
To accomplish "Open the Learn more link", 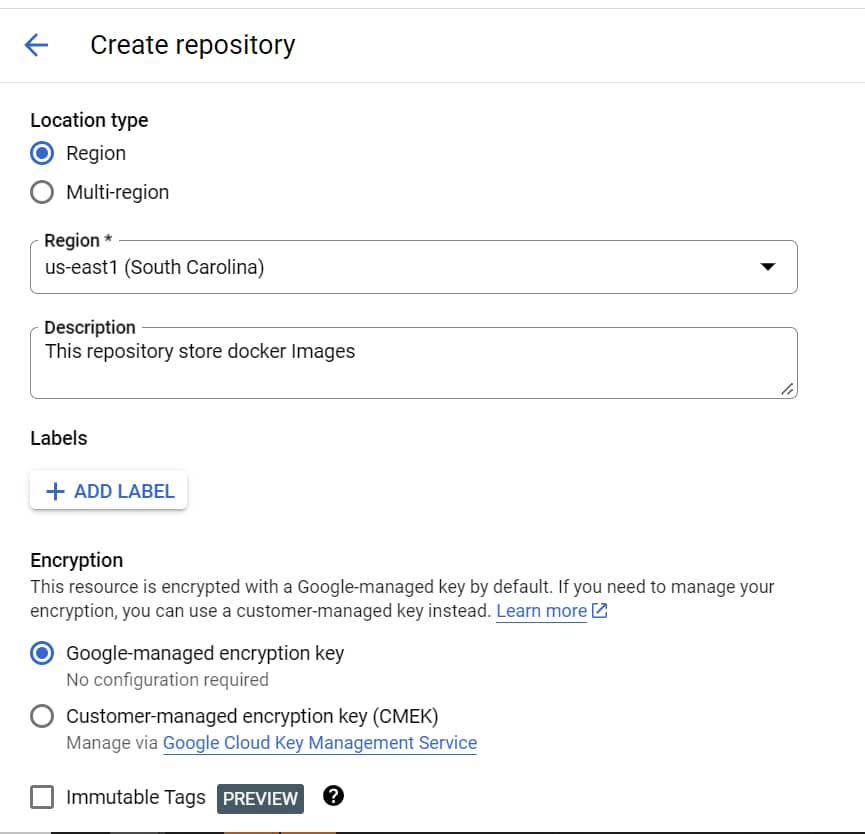I will 541,610.
